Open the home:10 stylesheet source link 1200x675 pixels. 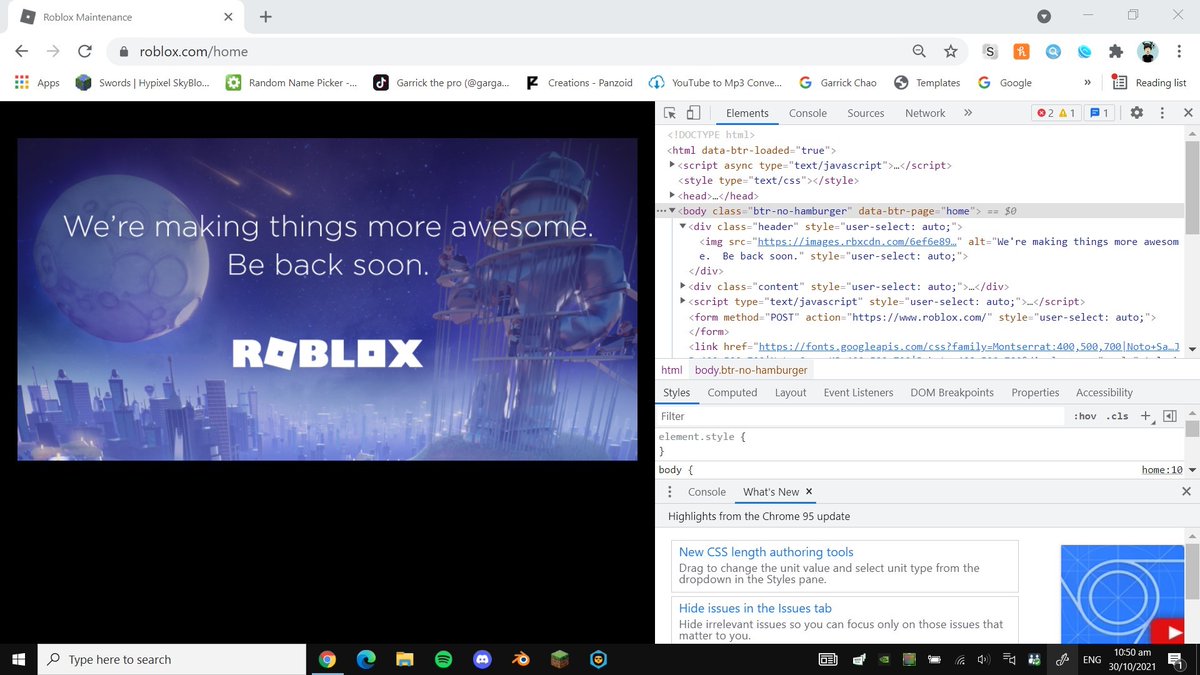tap(1162, 470)
